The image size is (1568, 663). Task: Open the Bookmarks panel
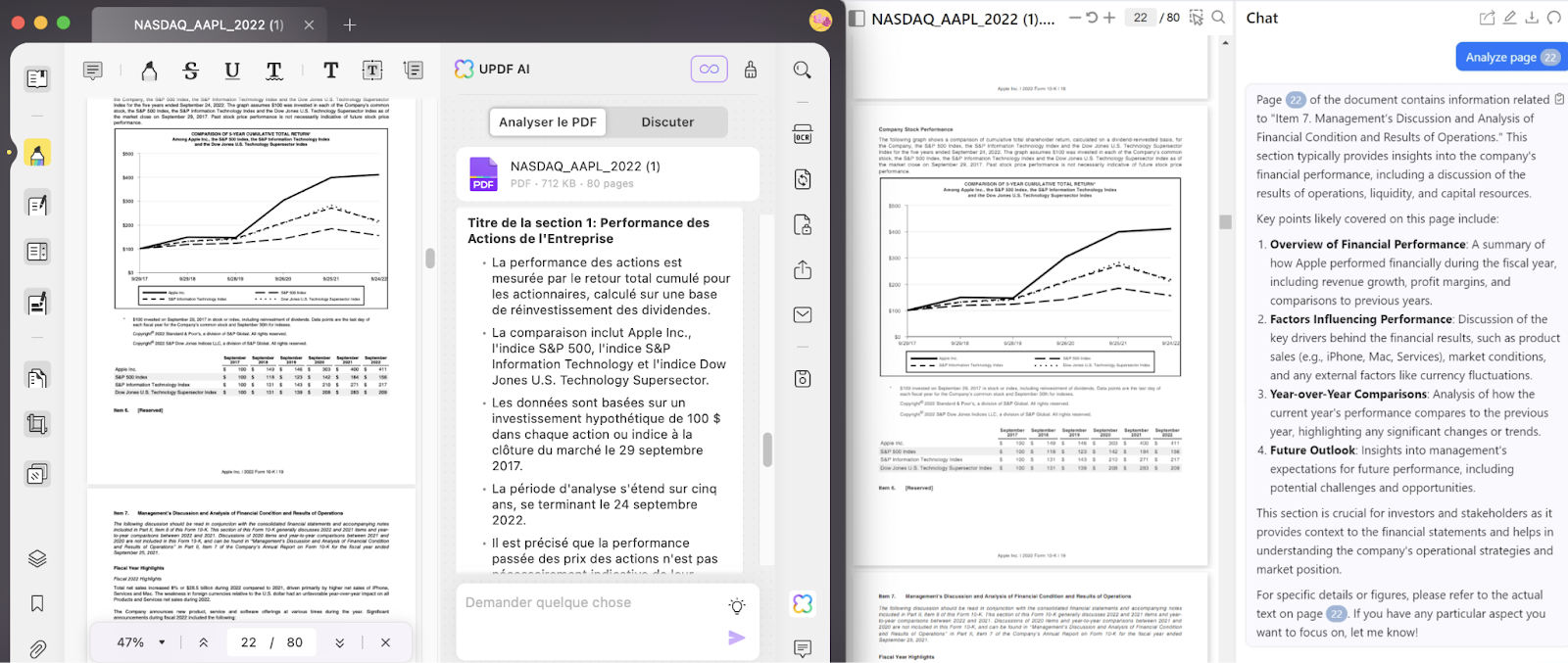(37, 603)
